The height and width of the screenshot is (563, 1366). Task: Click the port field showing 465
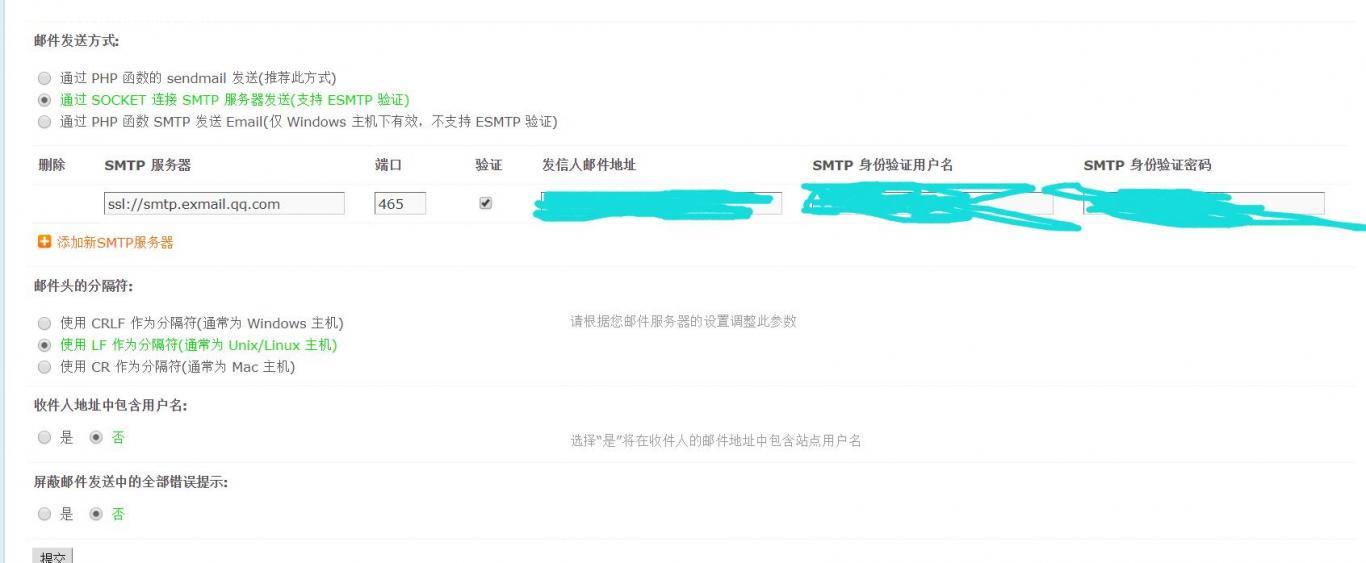coord(400,204)
